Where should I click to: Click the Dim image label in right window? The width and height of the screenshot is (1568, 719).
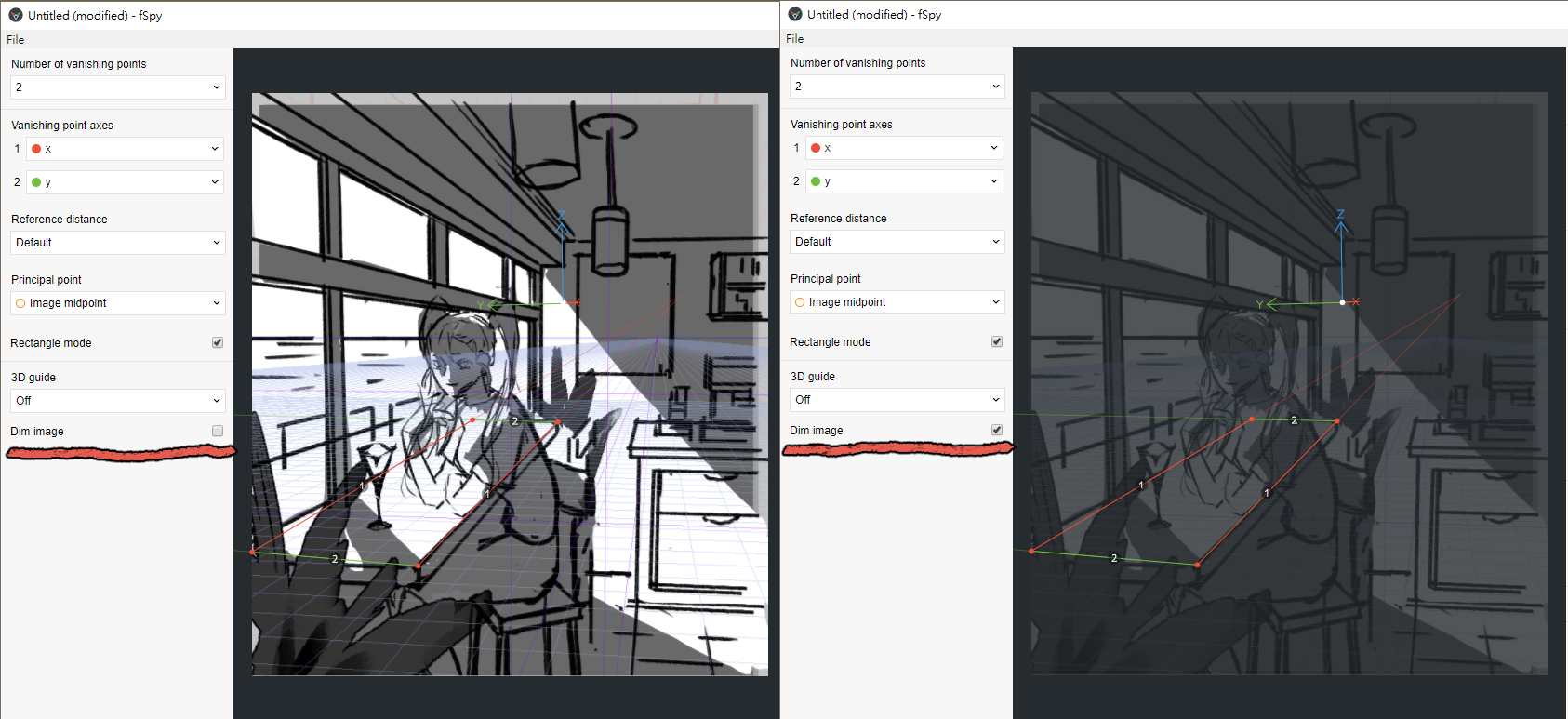click(x=817, y=431)
